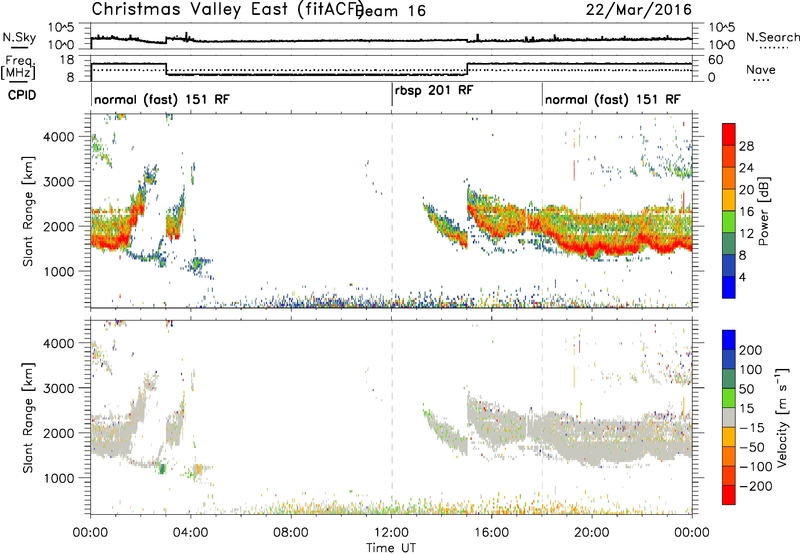Click the title 'Christmas Valley East (fitACF)'
The height and width of the screenshot is (554, 800).
pos(228,10)
